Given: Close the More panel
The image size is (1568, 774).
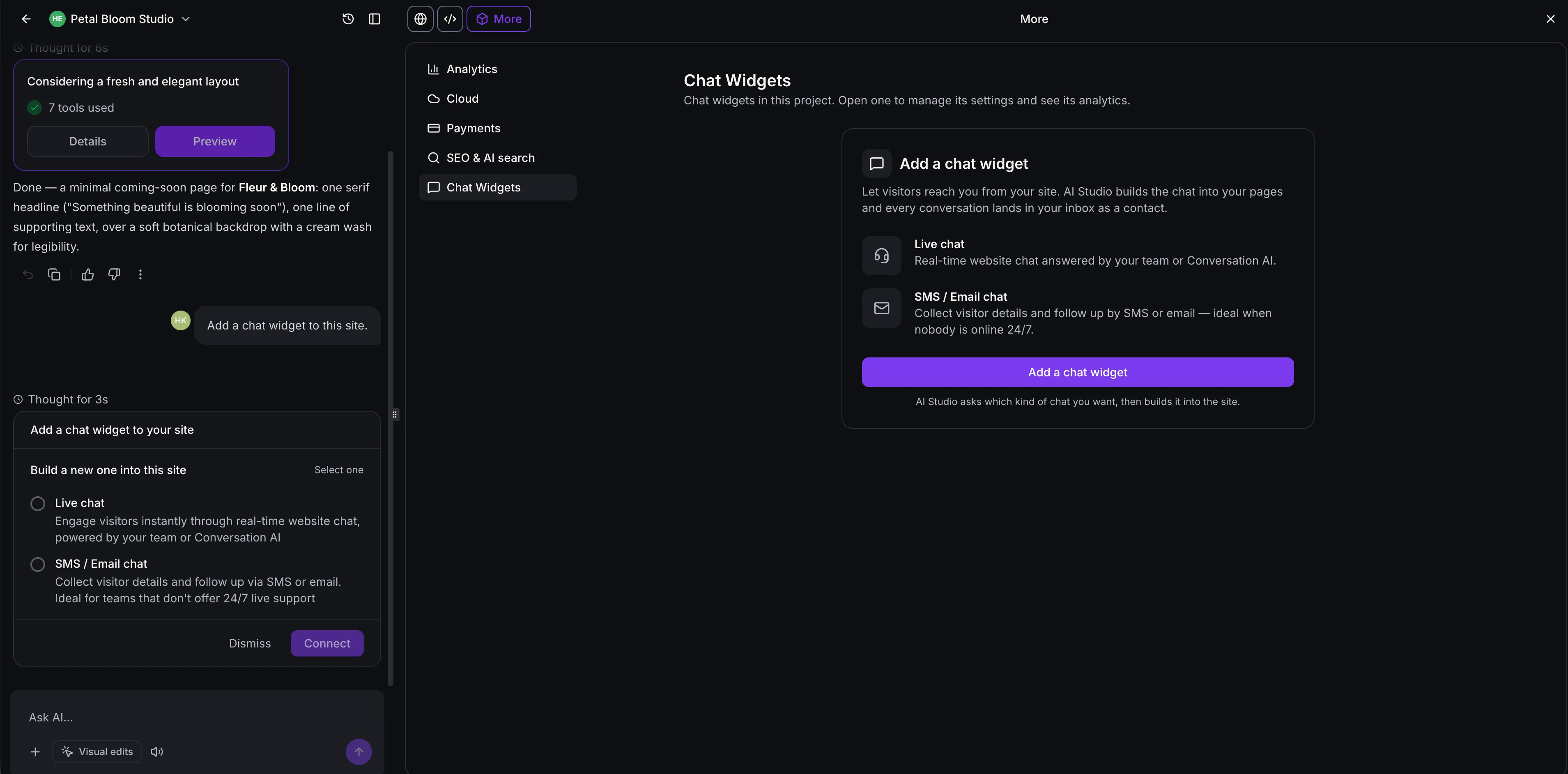Looking at the screenshot, I should [x=1550, y=19].
